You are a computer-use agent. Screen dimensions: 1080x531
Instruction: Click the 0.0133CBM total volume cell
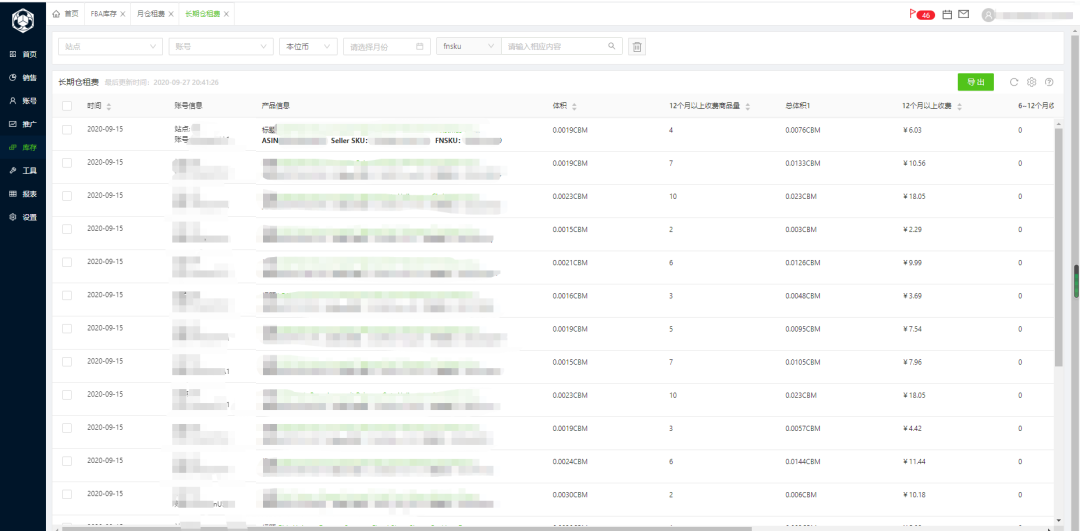click(803, 163)
